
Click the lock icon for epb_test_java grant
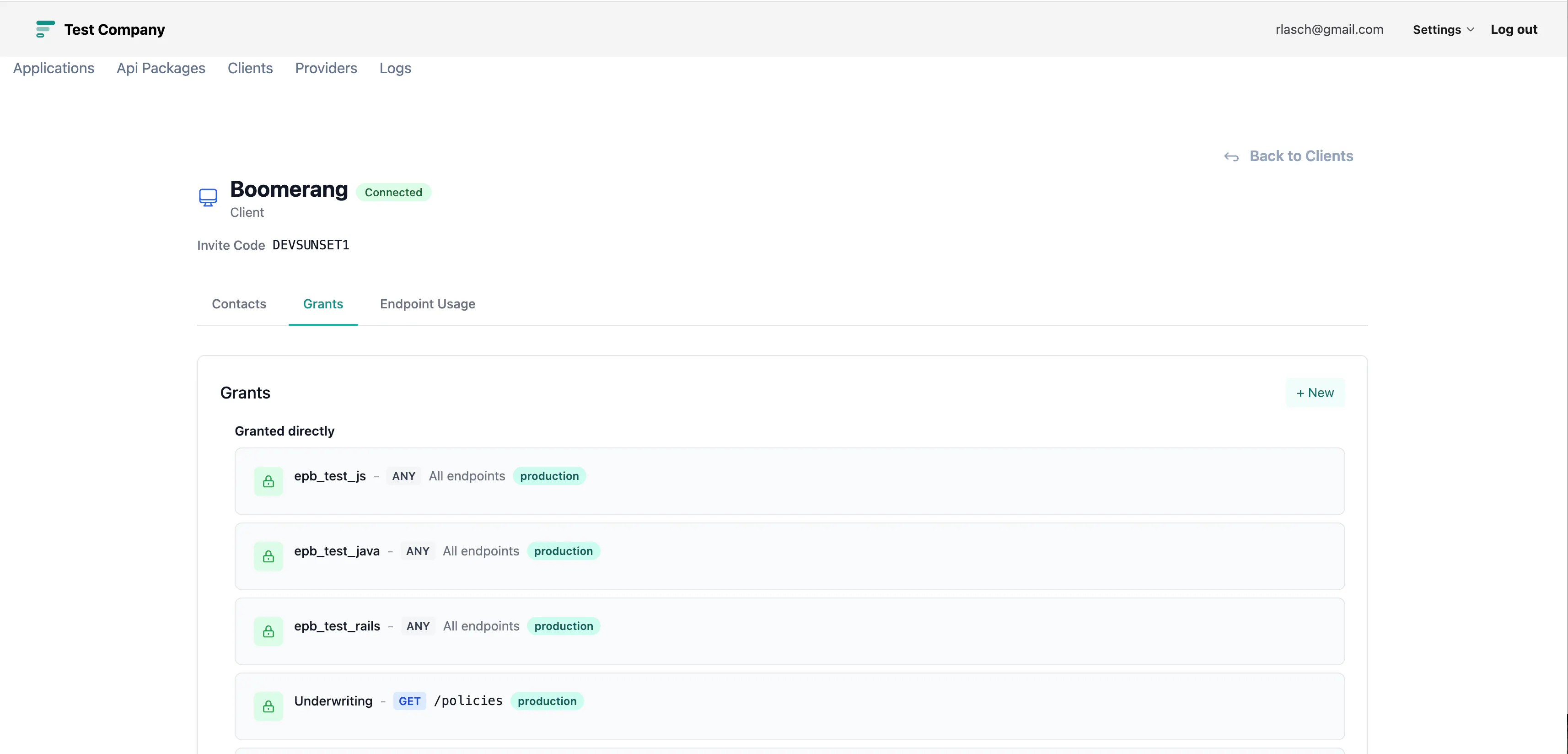pos(268,557)
